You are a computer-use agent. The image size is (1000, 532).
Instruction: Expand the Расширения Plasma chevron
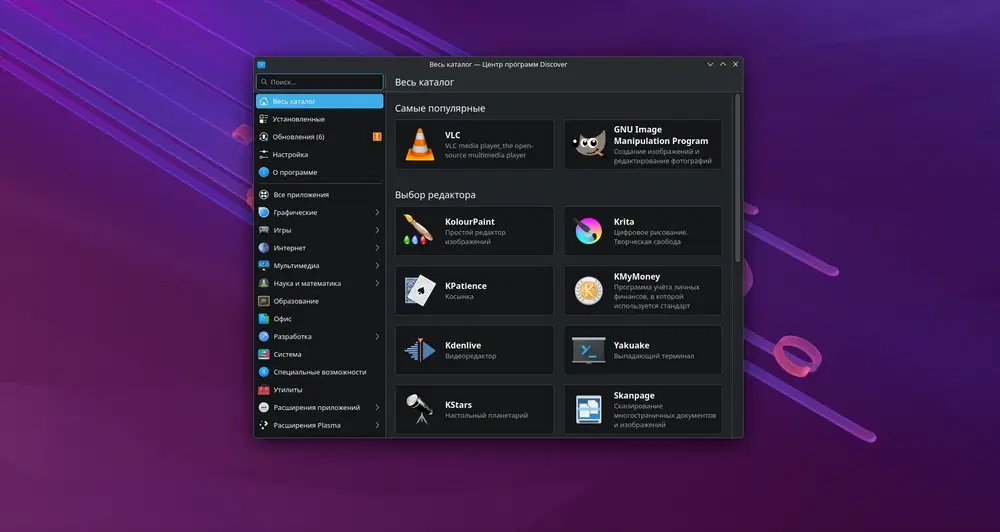pyautogui.click(x=377, y=425)
